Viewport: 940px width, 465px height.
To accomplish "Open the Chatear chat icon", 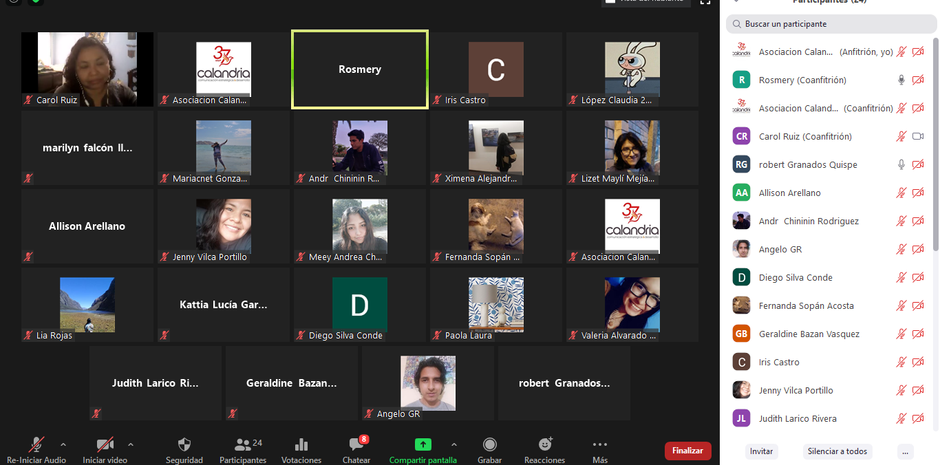I will (x=357, y=445).
